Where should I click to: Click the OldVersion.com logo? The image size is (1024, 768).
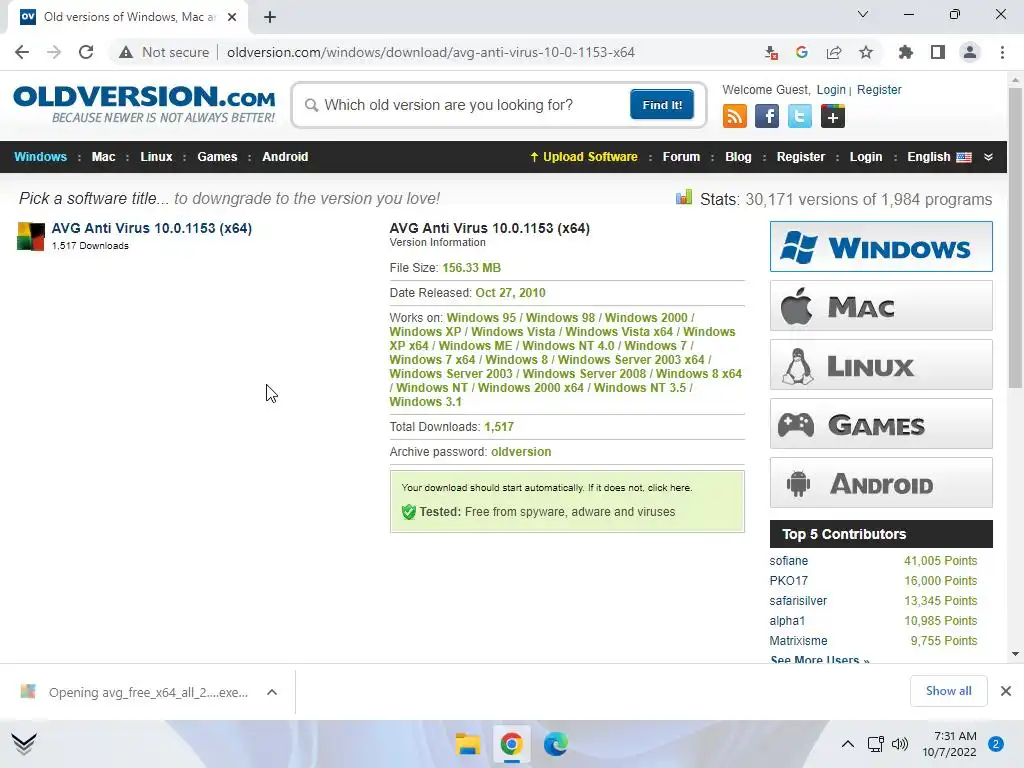pos(144,104)
